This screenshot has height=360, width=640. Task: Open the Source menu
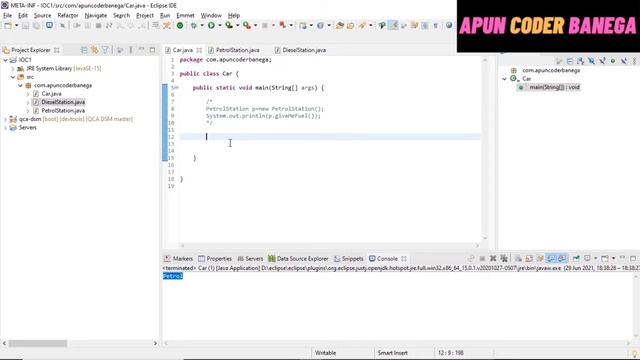pyautogui.click(x=42, y=16)
